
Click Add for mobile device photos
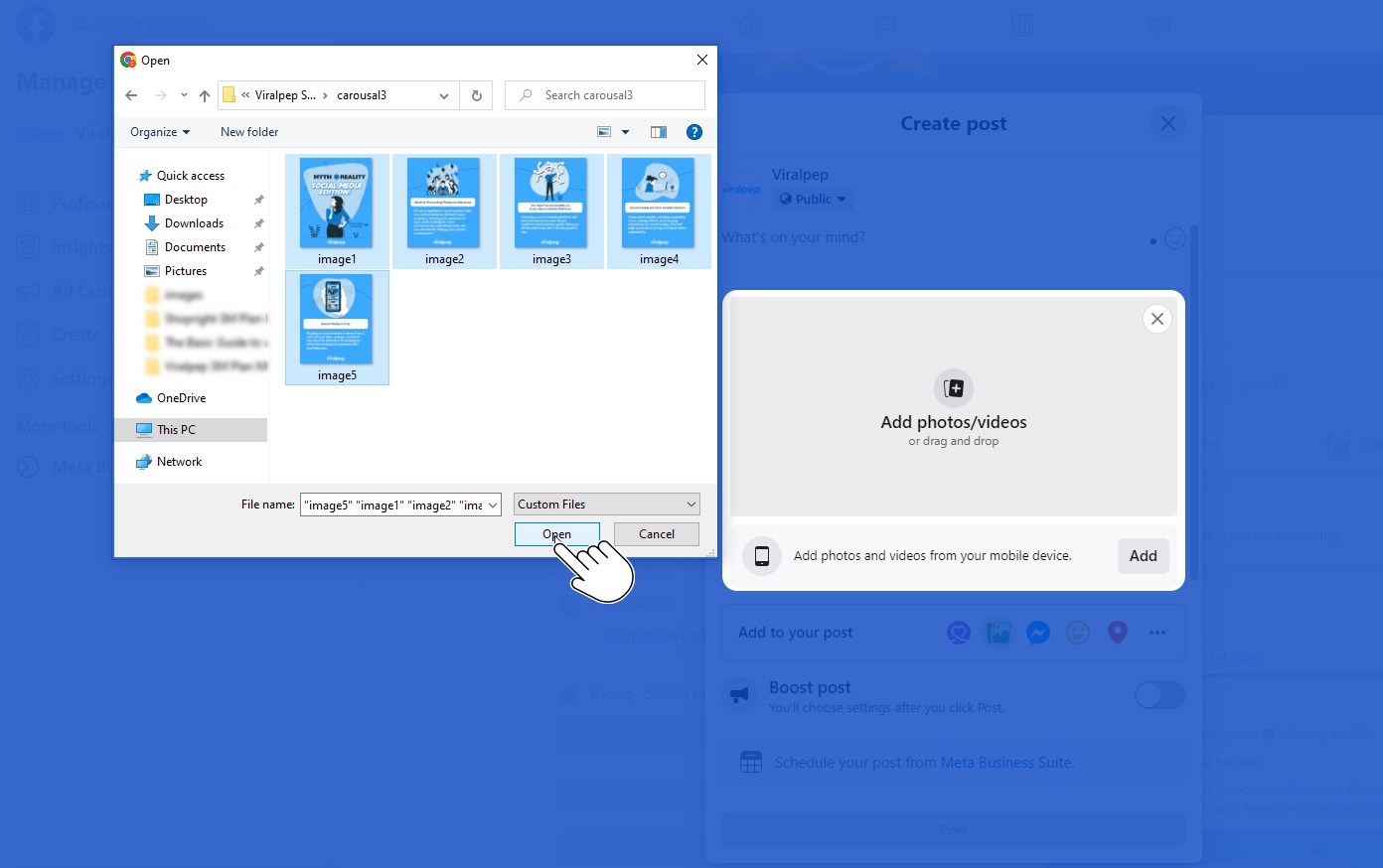(1144, 556)
